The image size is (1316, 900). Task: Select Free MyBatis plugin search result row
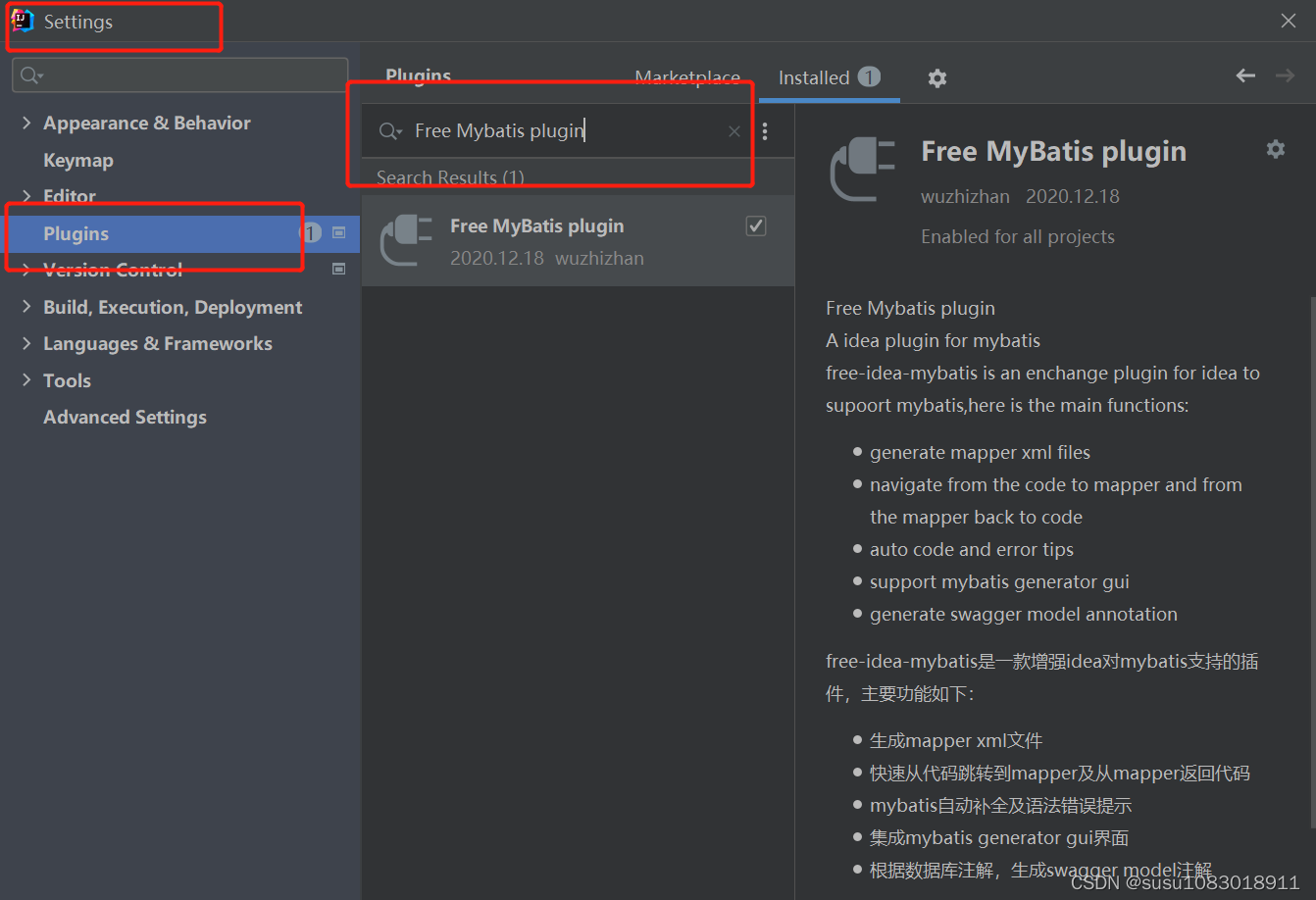578,241
